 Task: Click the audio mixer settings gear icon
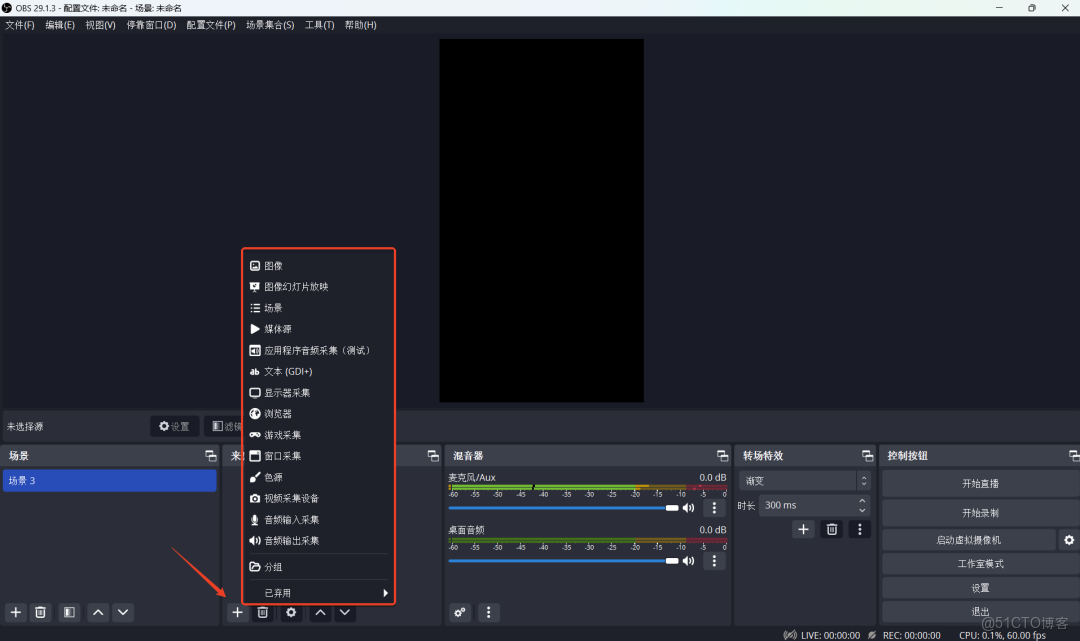point(459,612)
